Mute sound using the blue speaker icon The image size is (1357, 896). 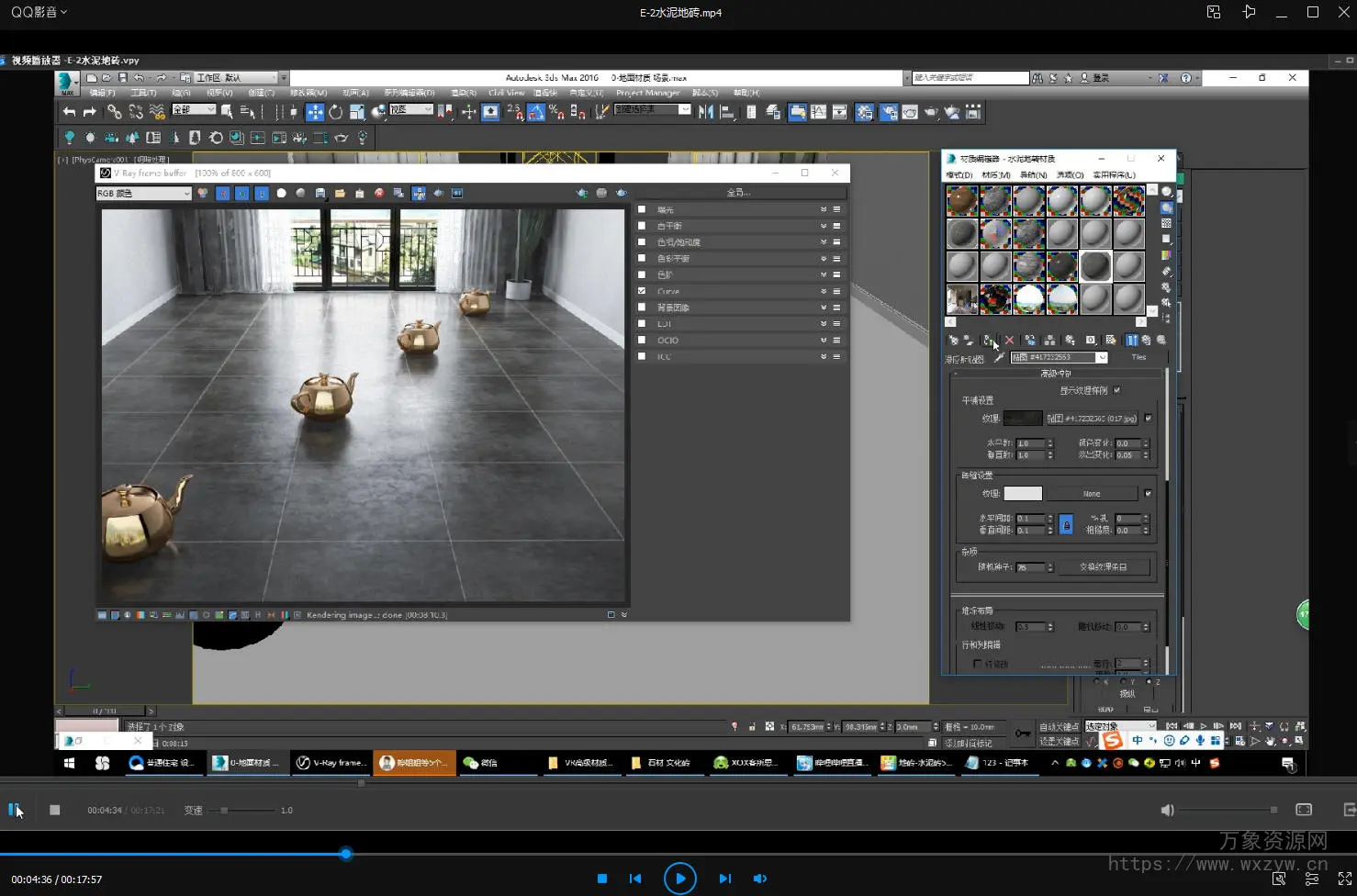click(760, 879)
